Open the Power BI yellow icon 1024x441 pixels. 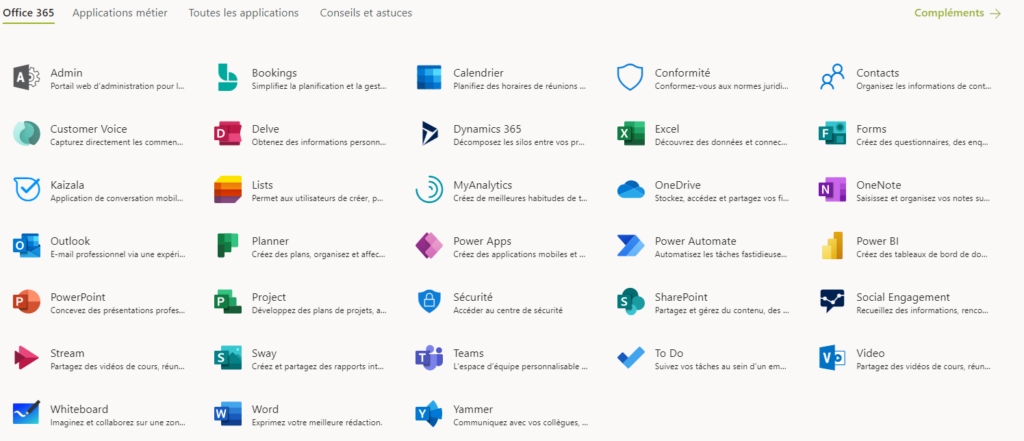[832, 246]
